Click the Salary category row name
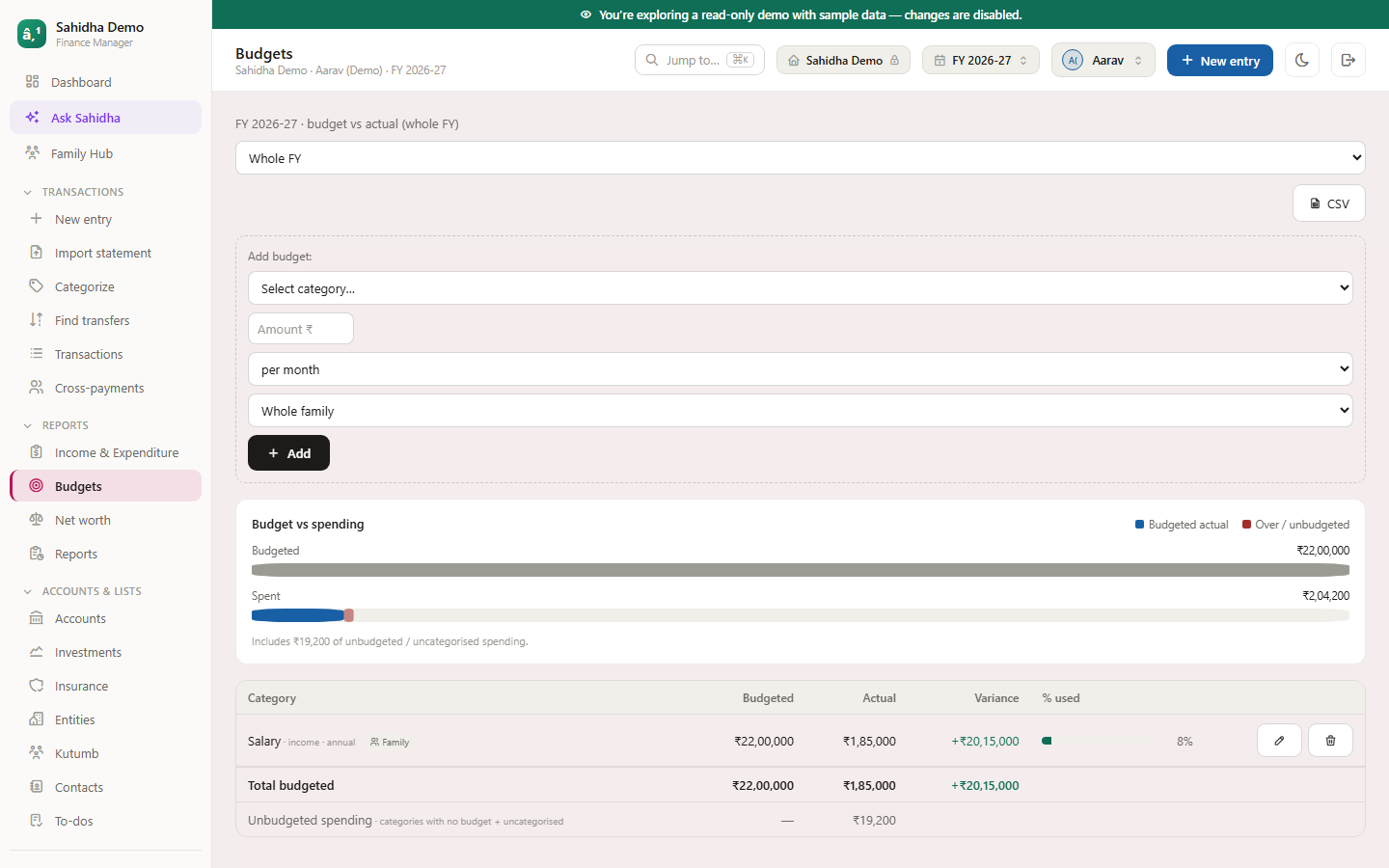This screenshot has width=1389, height=868. pyautogui.click(x=264, y=741)
